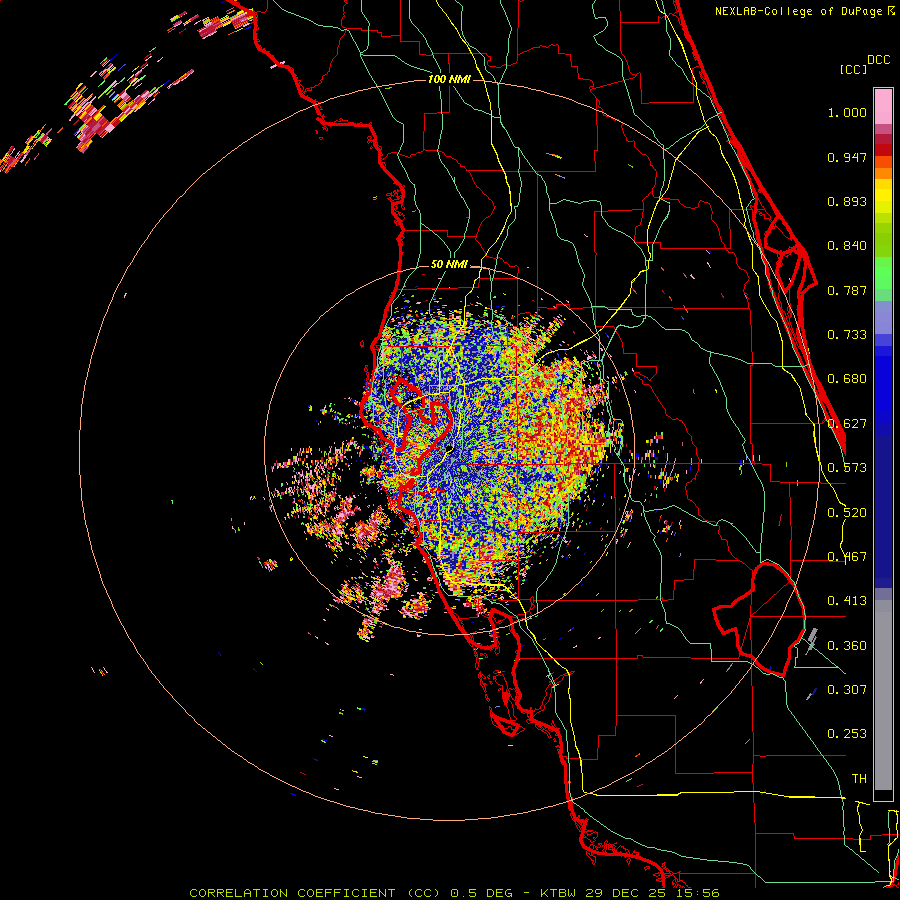Click the 15:56 timestamp in the caption
Image resolution: width=900 pixels, height=900 pixels.
(696, 893)
